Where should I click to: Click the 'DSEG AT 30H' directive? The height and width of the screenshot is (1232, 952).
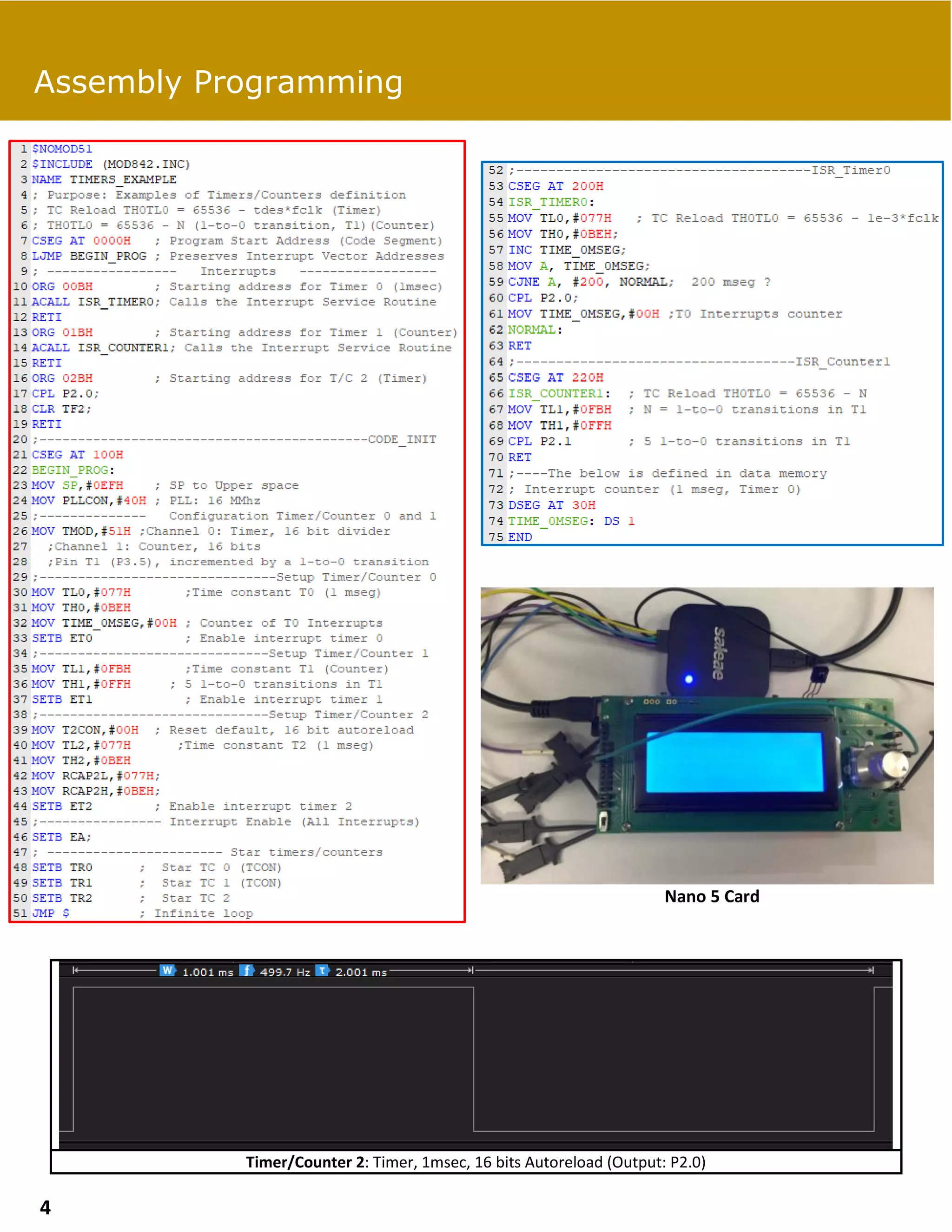[552, 505]
